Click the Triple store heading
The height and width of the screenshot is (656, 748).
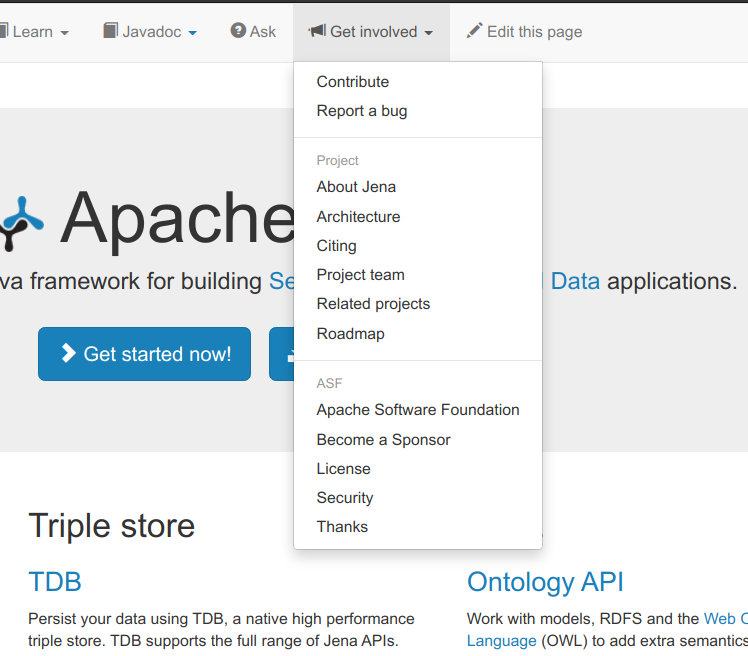tap(112, 526)
